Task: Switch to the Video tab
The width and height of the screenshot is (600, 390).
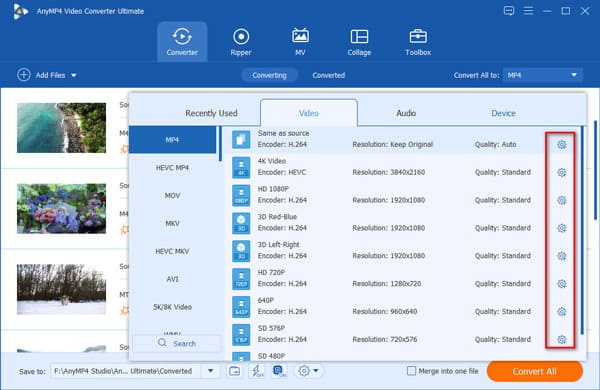Action: tap(309, 113)
